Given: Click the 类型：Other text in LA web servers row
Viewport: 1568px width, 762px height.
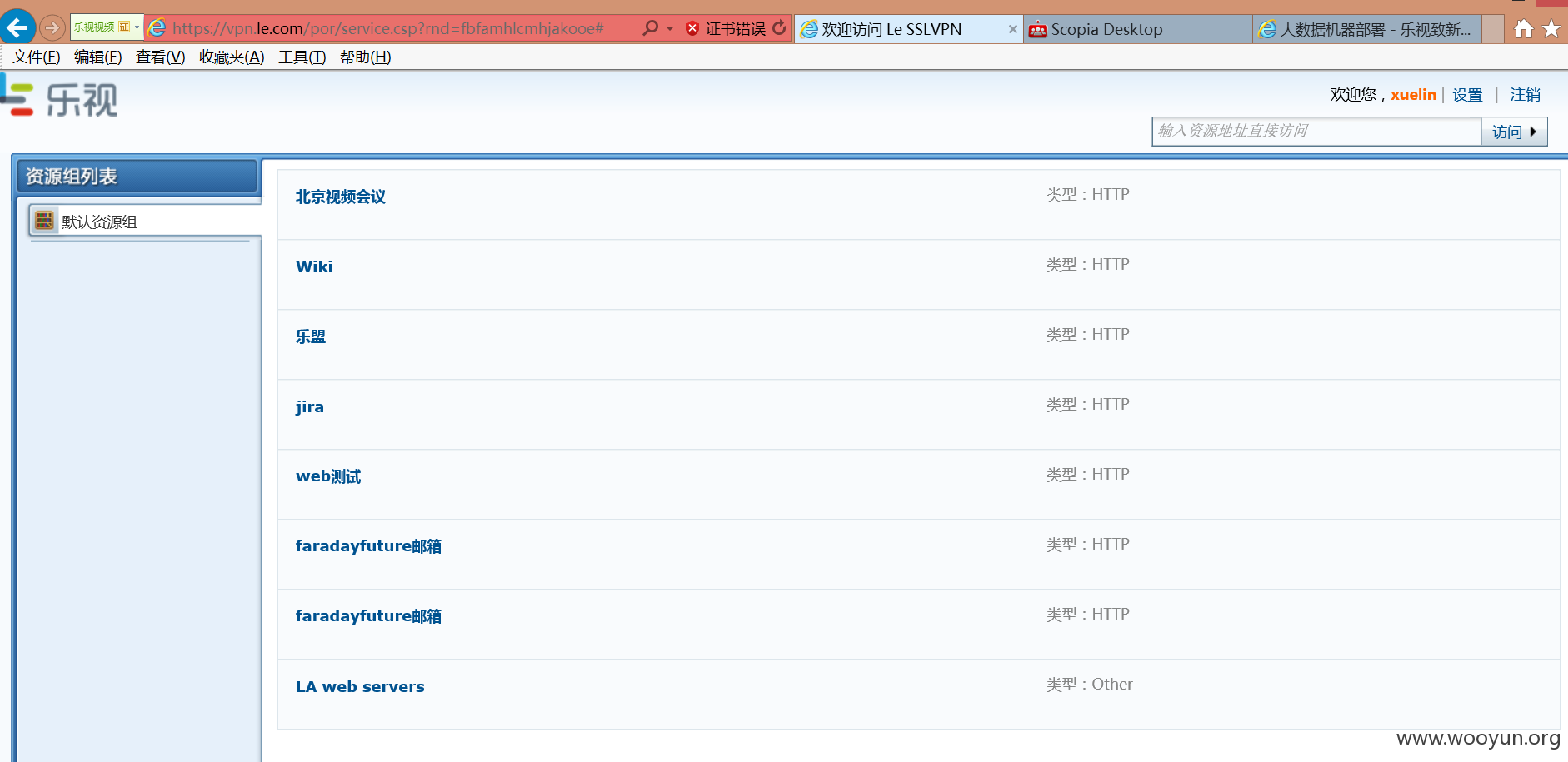Looking at the screenshot, I should 1089,685.
